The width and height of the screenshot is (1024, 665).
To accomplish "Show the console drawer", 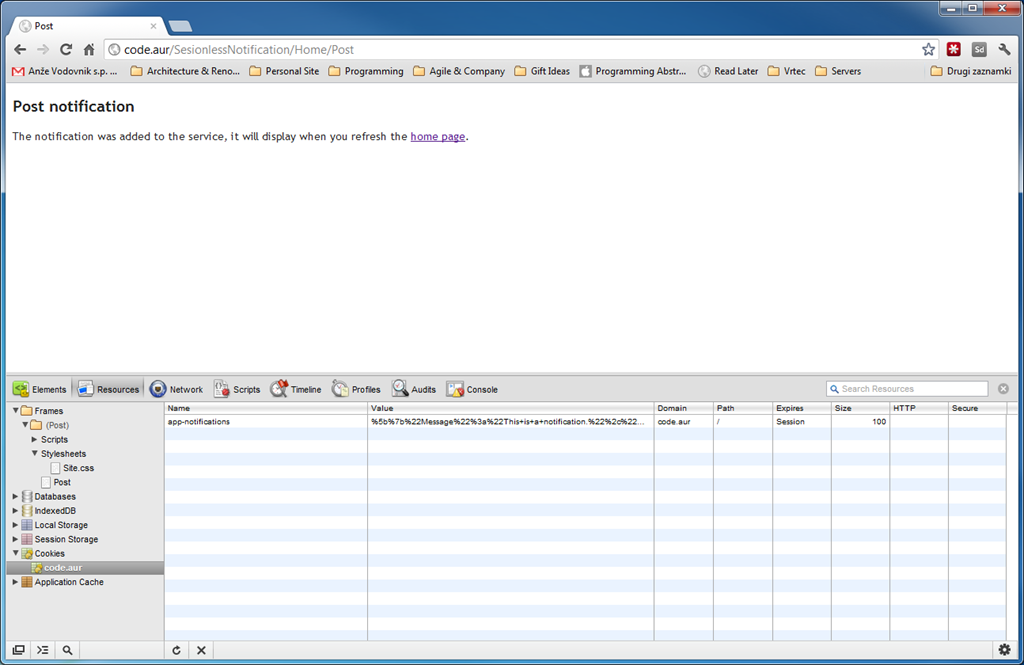I will coord(42,650).
